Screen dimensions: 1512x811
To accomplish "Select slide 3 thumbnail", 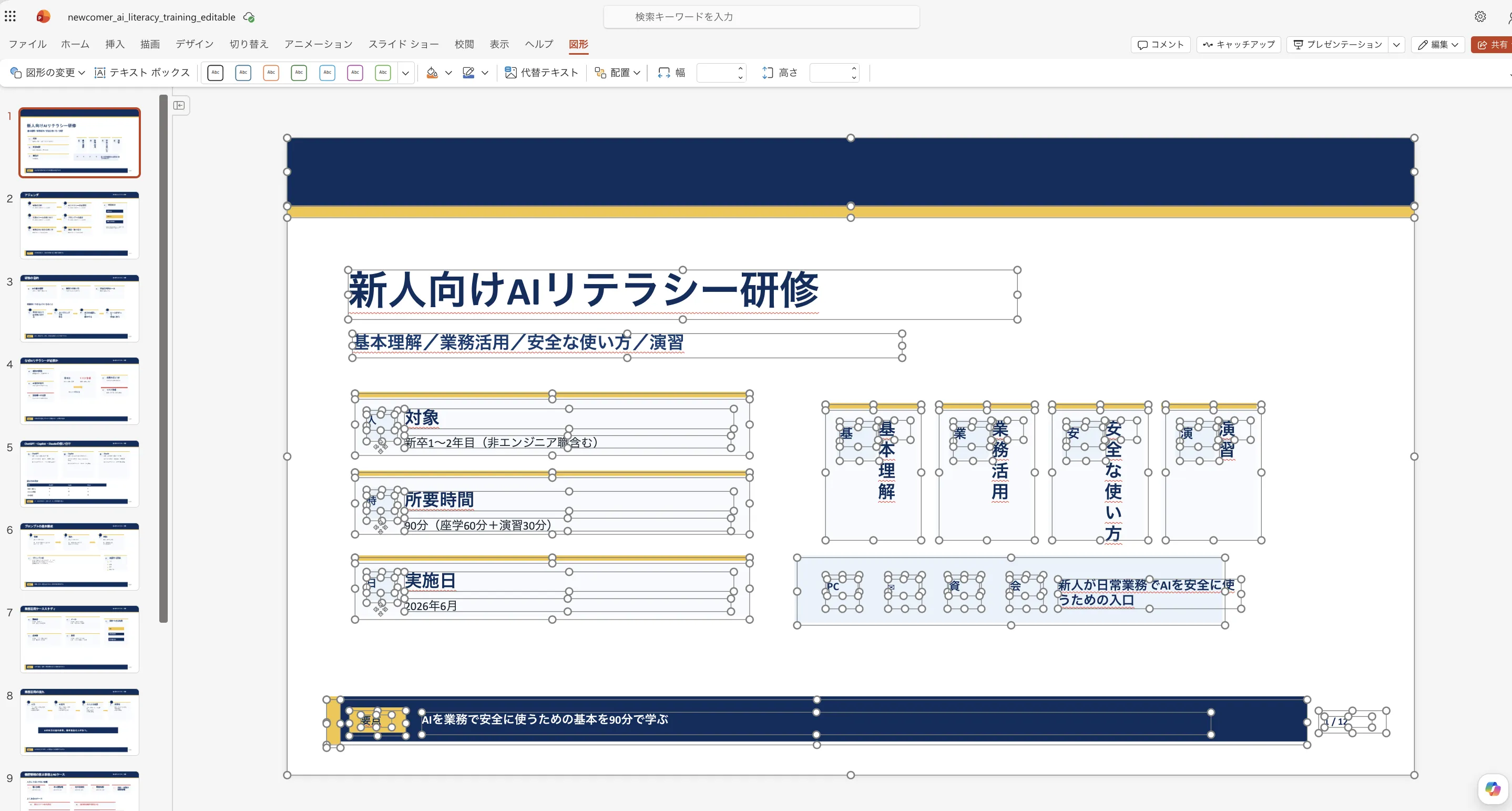I will coord(80,308).
